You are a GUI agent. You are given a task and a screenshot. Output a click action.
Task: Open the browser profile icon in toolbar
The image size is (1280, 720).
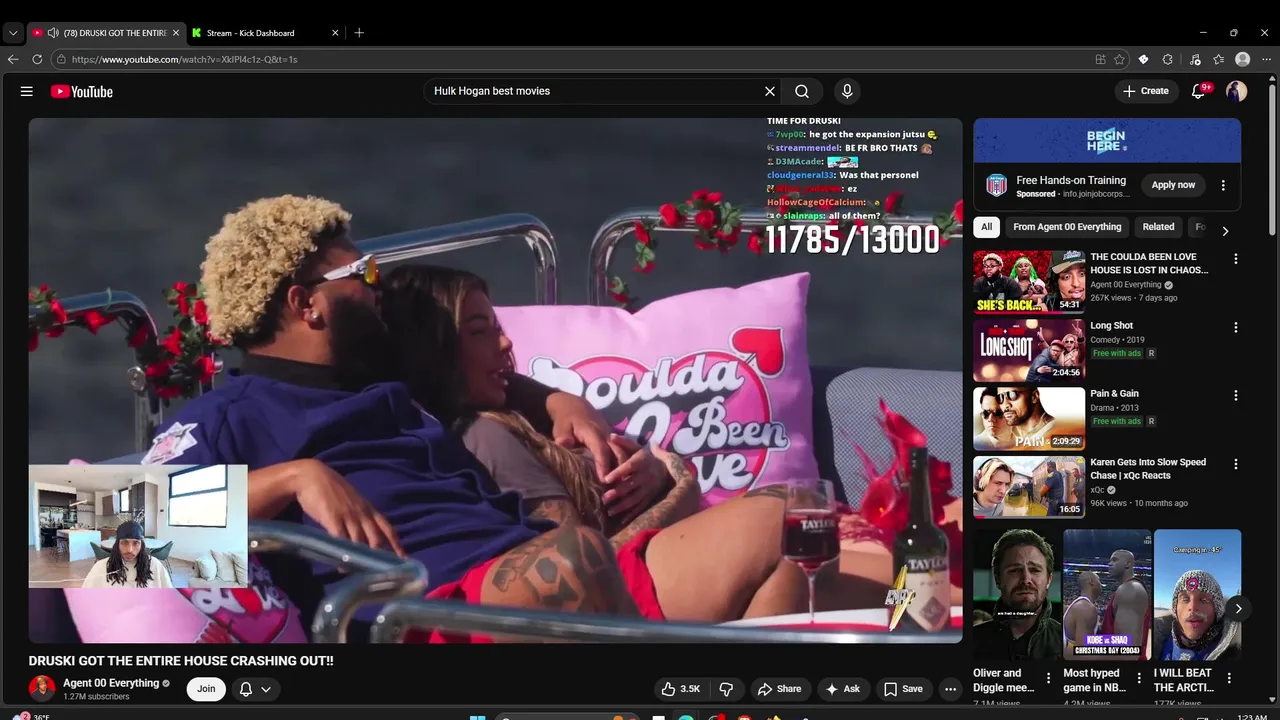point(1243,59)
